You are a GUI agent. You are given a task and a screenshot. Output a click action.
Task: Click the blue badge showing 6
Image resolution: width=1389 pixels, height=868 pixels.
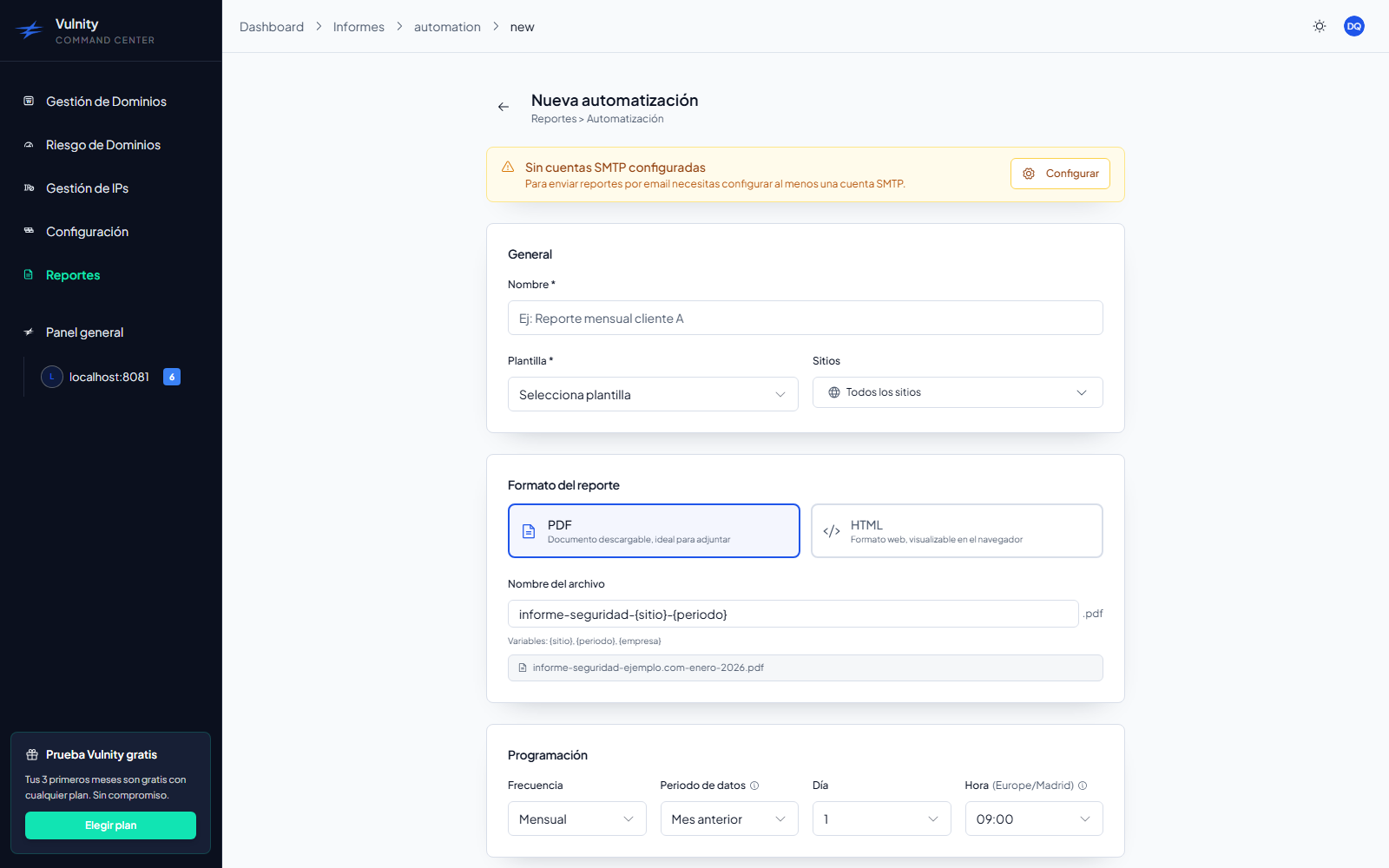(x=172, y=377)
